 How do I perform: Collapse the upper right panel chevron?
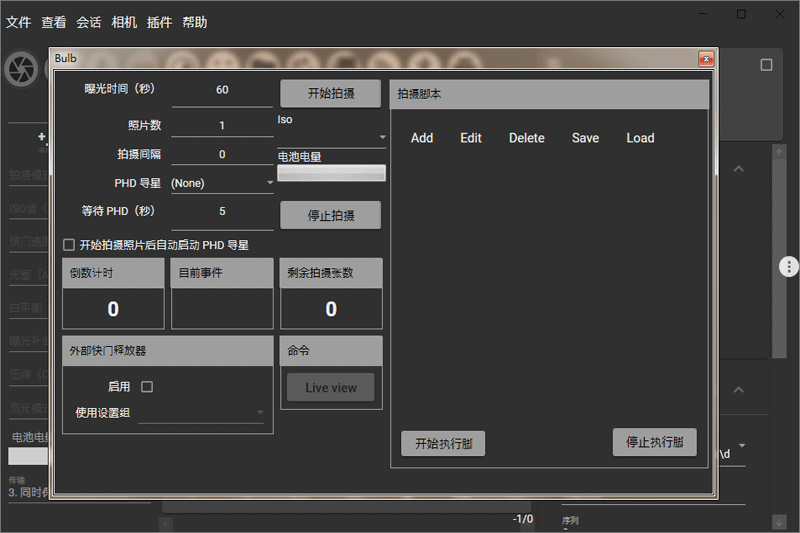[x=738, y=169]
